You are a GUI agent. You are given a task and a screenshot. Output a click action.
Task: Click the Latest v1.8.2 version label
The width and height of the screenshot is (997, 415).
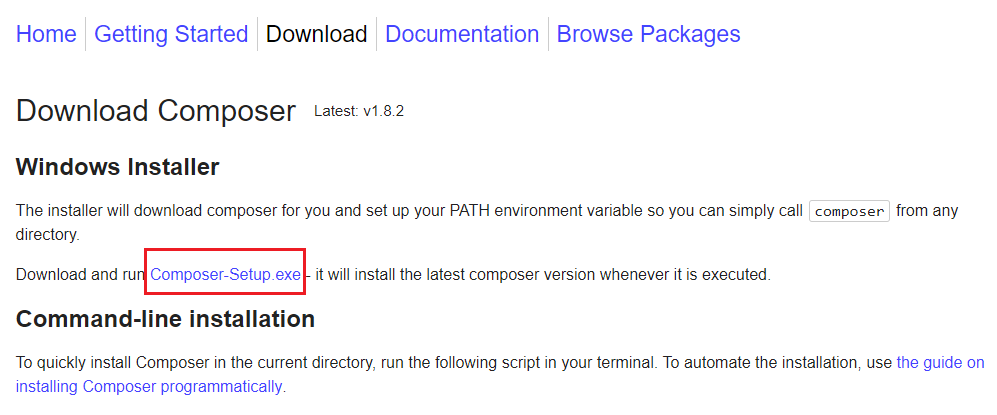click(x=359, y=111)
